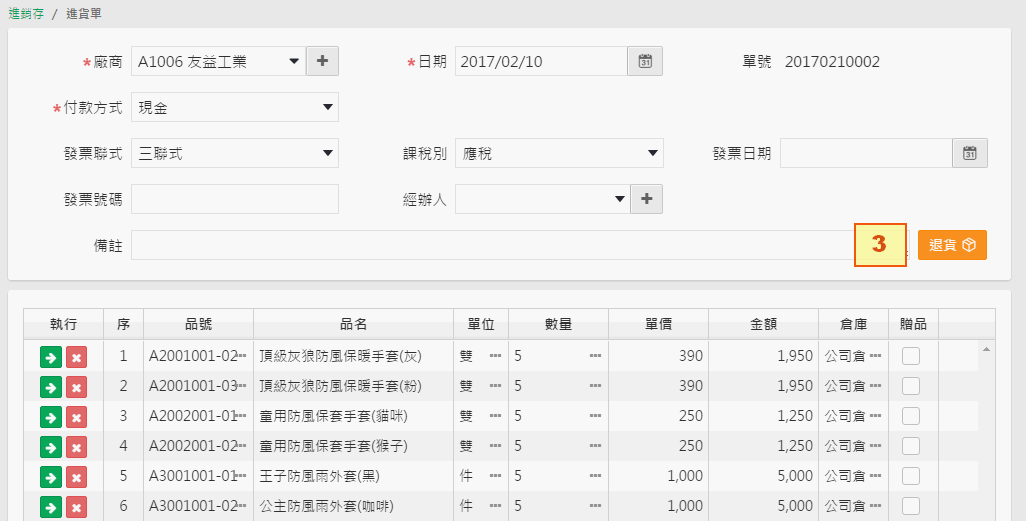Open warehouse lookup dots in row 5
This screenshot has height=521, width=1026.
pyautogui.click(x=876, y=476)
